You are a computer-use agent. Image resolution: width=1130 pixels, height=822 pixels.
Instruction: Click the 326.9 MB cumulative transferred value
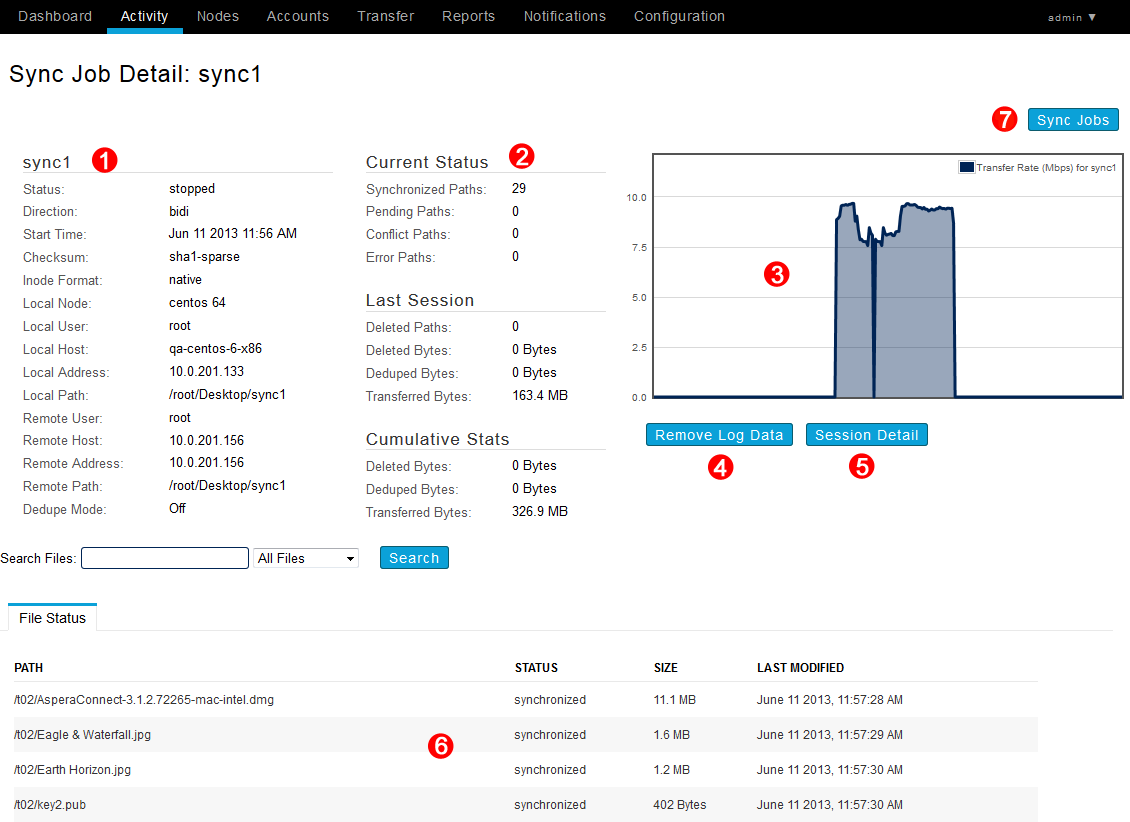coord(540,511)
